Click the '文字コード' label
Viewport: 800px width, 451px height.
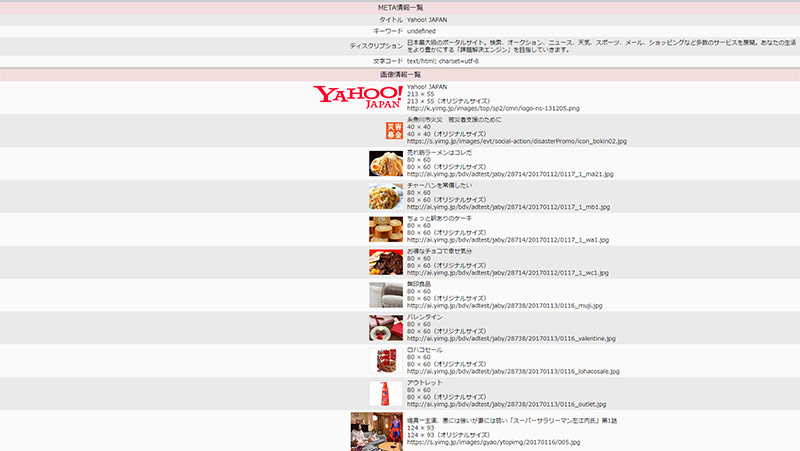[x=388, y=61]
